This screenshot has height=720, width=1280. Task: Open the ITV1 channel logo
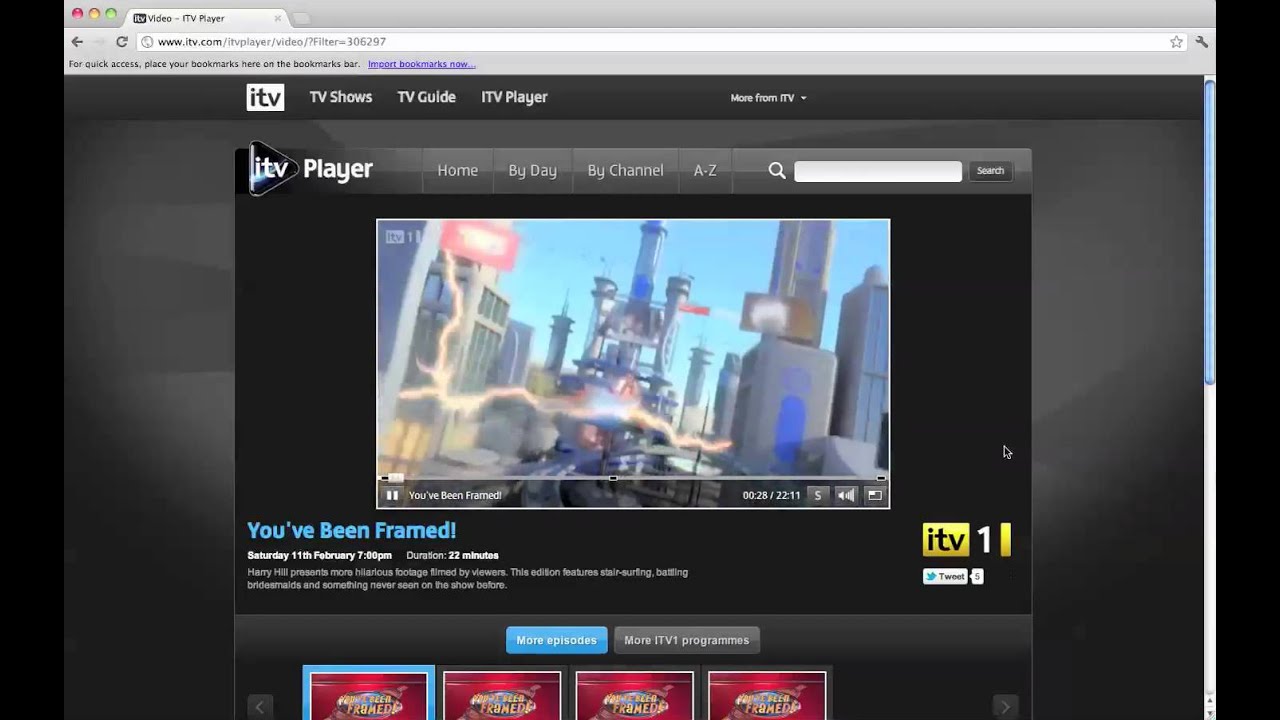coord(966,540)
